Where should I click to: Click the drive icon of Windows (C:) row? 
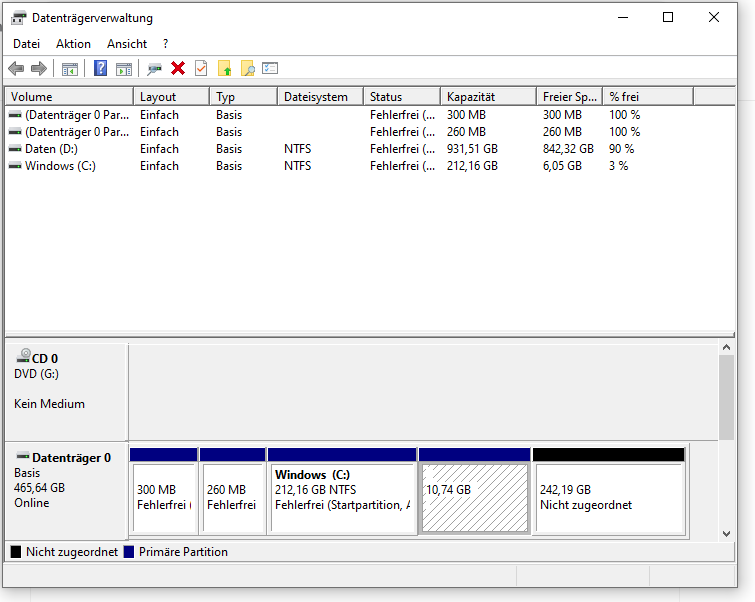pyautogui.click(x=15, y=166)
